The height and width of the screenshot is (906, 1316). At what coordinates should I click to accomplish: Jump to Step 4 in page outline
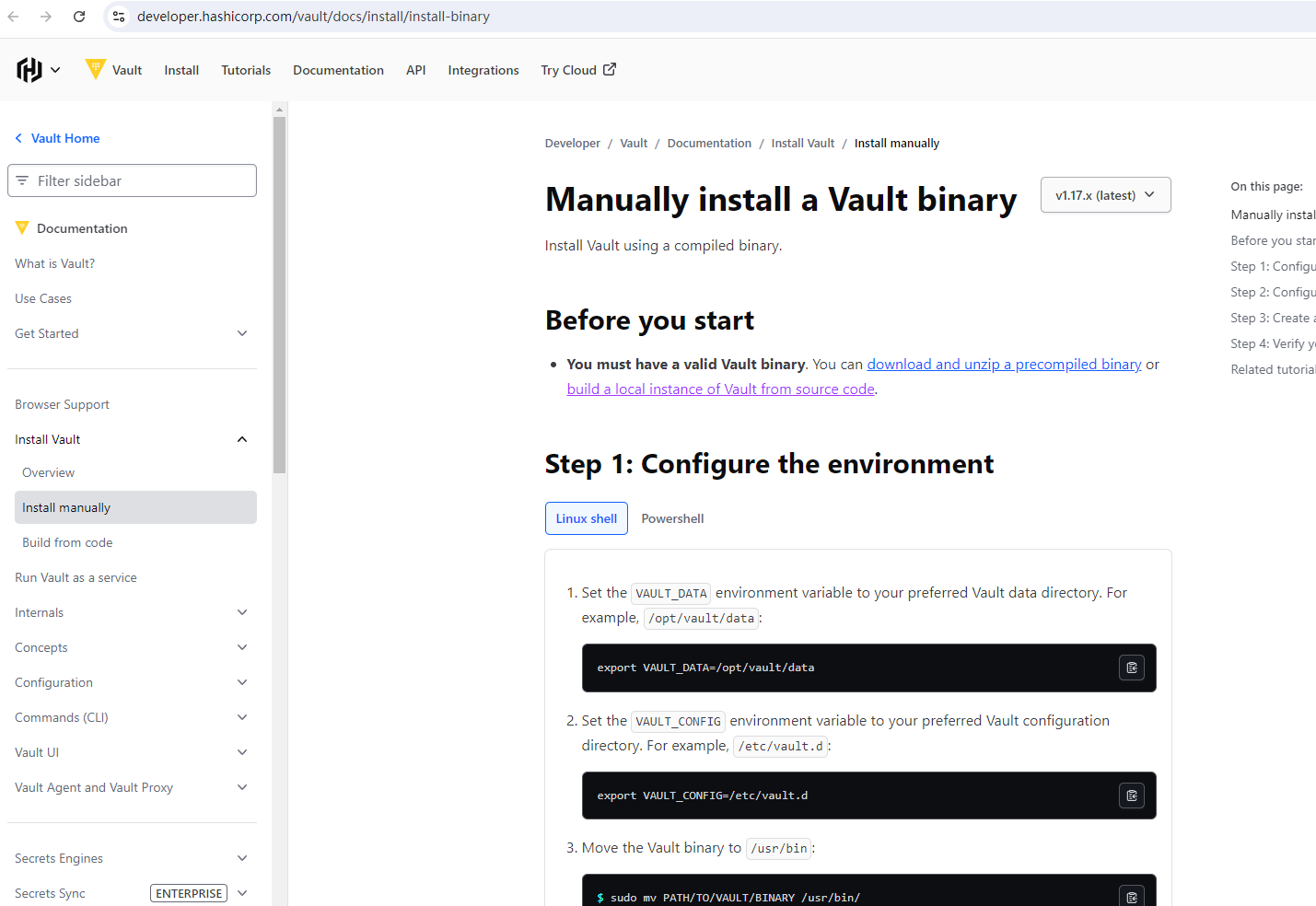[x=1273, y=343]
